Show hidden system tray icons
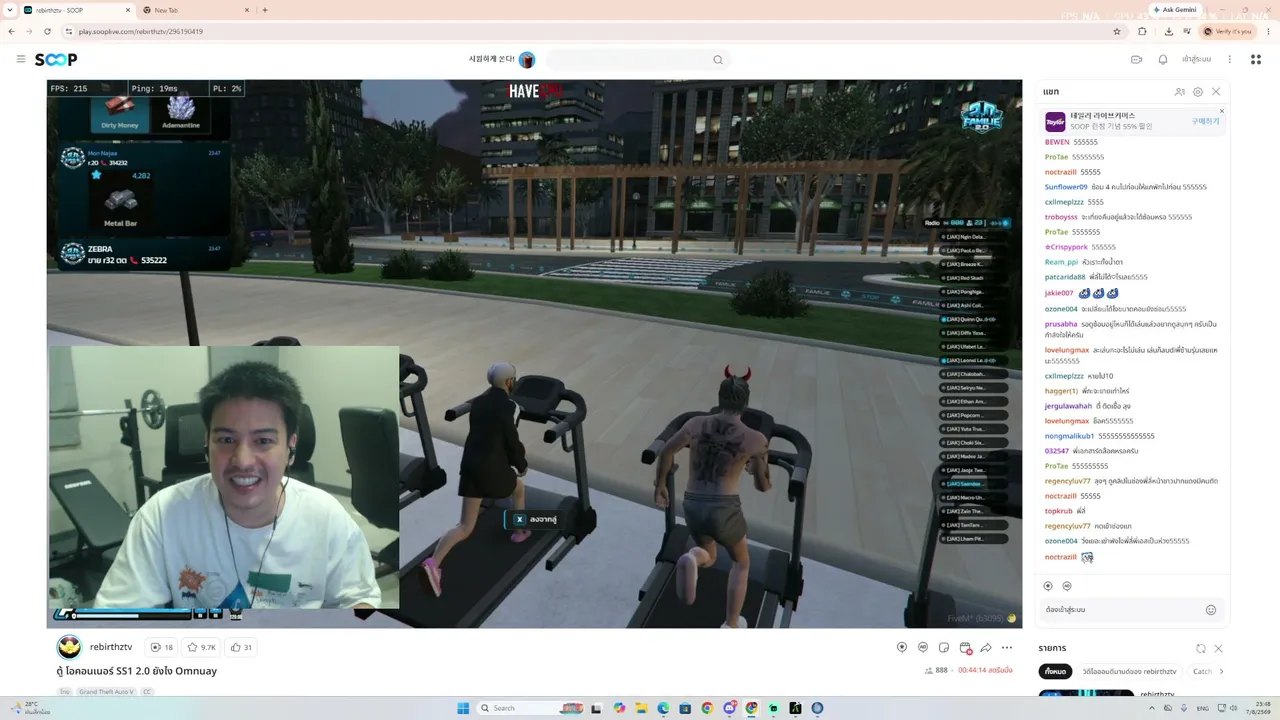1280x720 pixels. tap(1152, 708)
